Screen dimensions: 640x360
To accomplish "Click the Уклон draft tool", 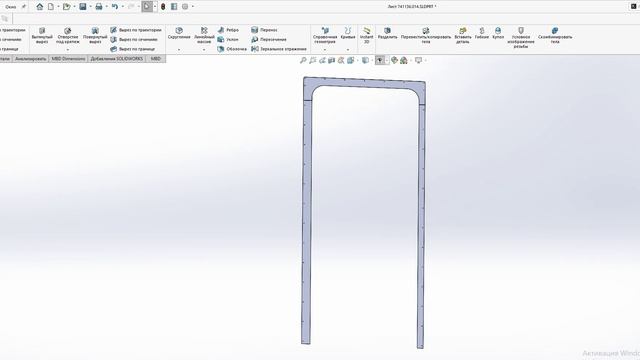I will point(228,40).
